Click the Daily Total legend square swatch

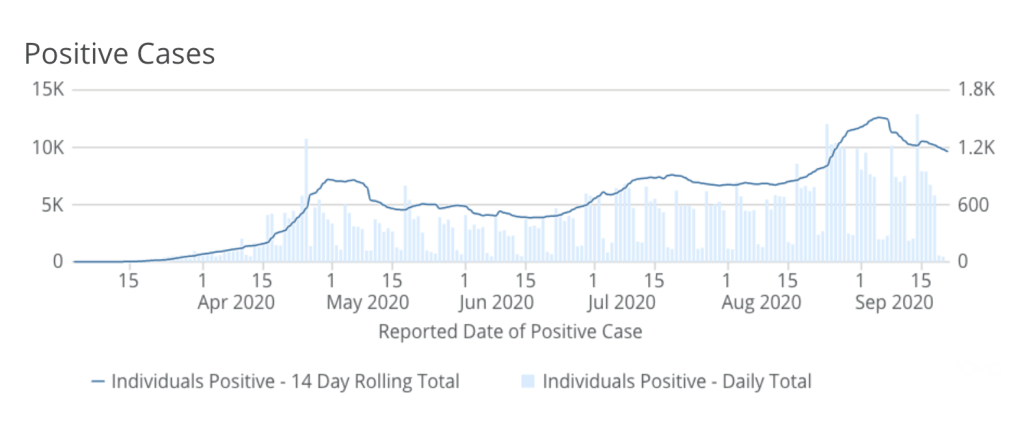coord(529,381)
